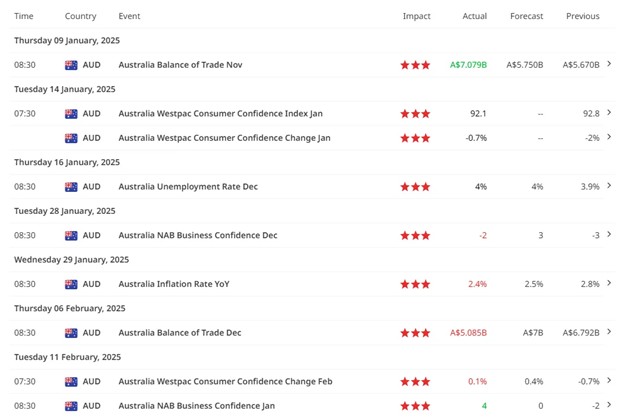Screen dimensions: 624x417
Task: Expand the Westpac Consumer Confidence Change Jan row arrow
Action: coord(610,138)
